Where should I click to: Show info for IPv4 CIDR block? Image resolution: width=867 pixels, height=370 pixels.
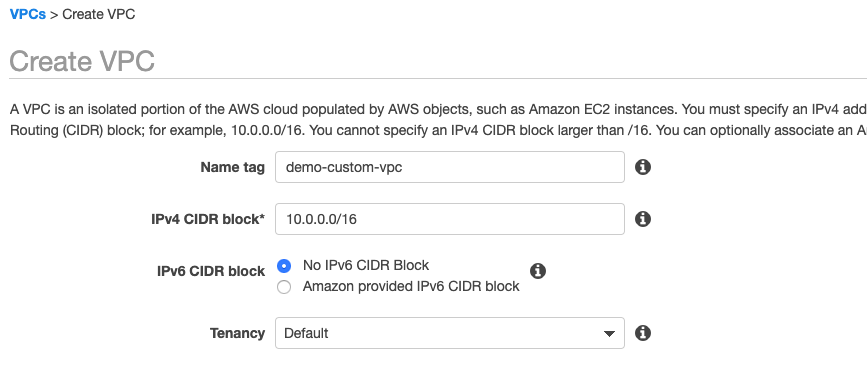coord(643,219)
